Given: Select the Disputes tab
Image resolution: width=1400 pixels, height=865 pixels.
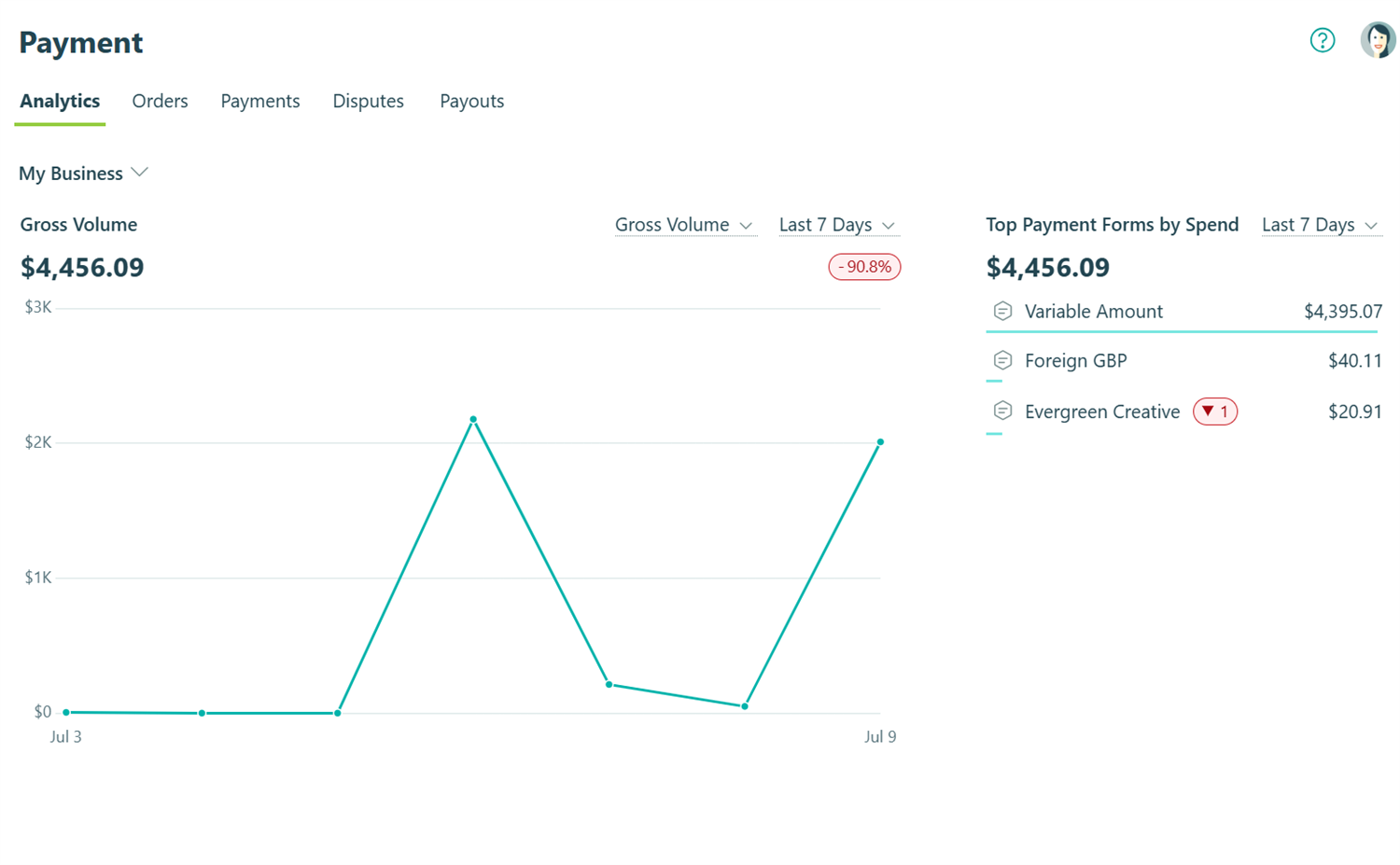Looking at the screenshot, I should pyautogui.click(x=368, y=101).
